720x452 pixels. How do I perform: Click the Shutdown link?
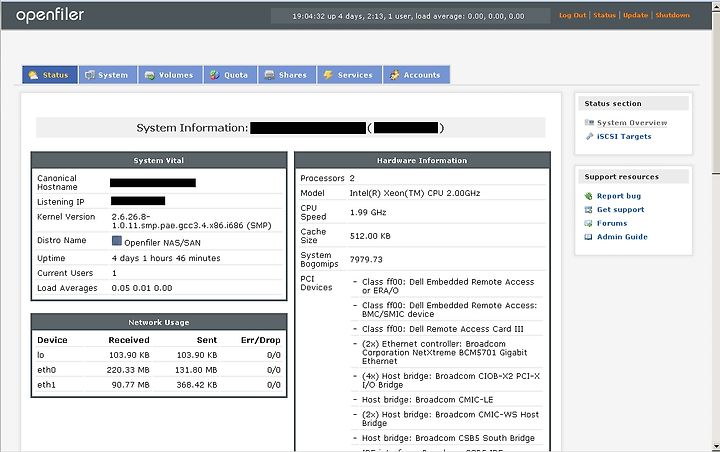click(672, 15)
